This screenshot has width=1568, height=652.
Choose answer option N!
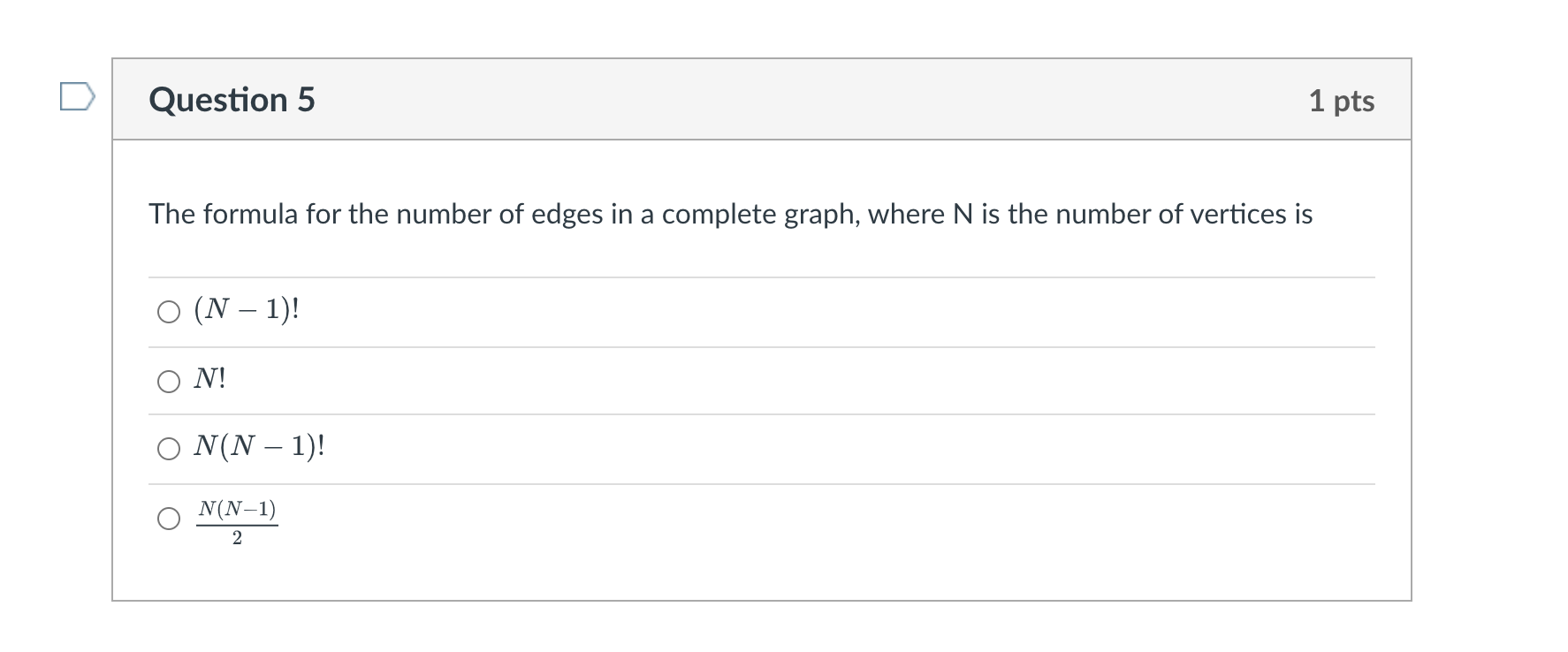[x=210, y=379]
